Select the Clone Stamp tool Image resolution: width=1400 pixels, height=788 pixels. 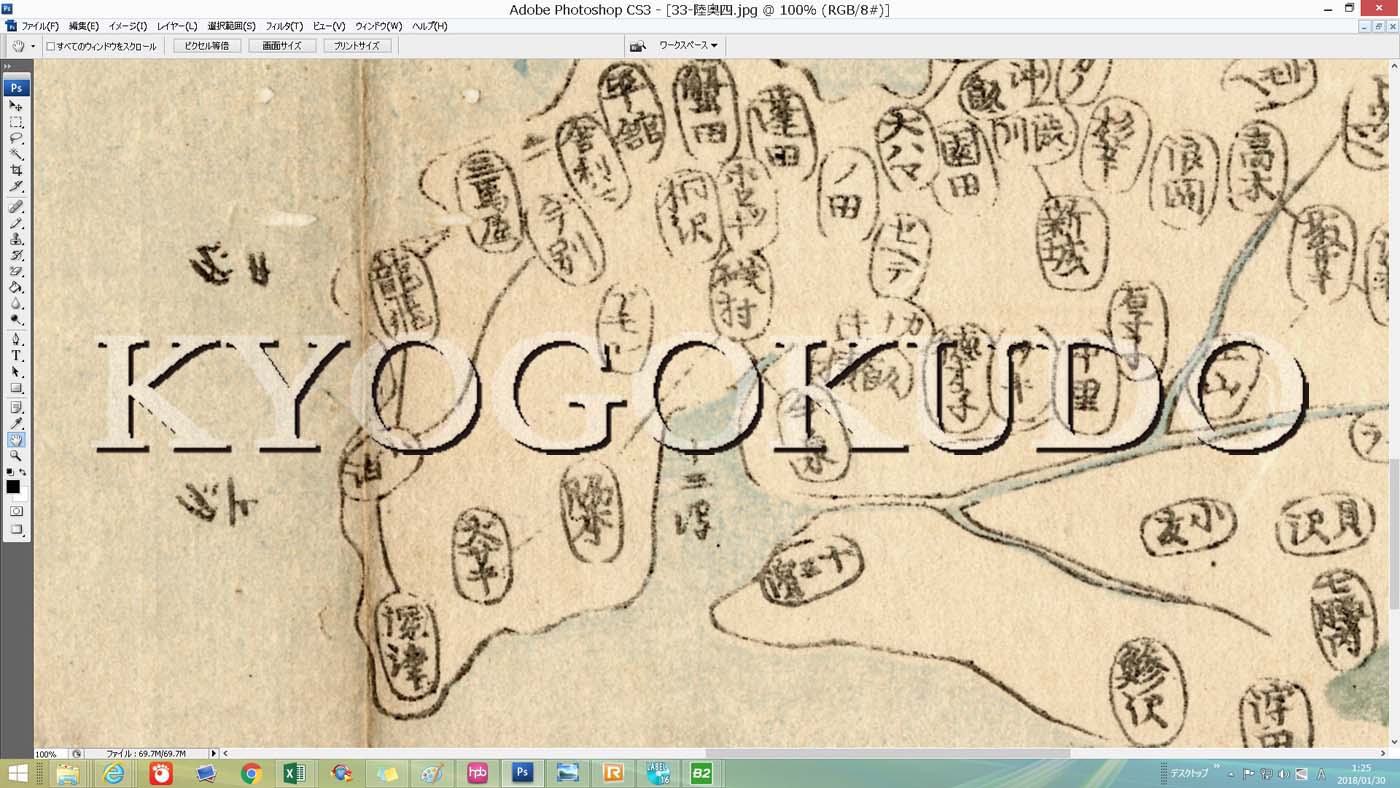click(x=16, y=239)
